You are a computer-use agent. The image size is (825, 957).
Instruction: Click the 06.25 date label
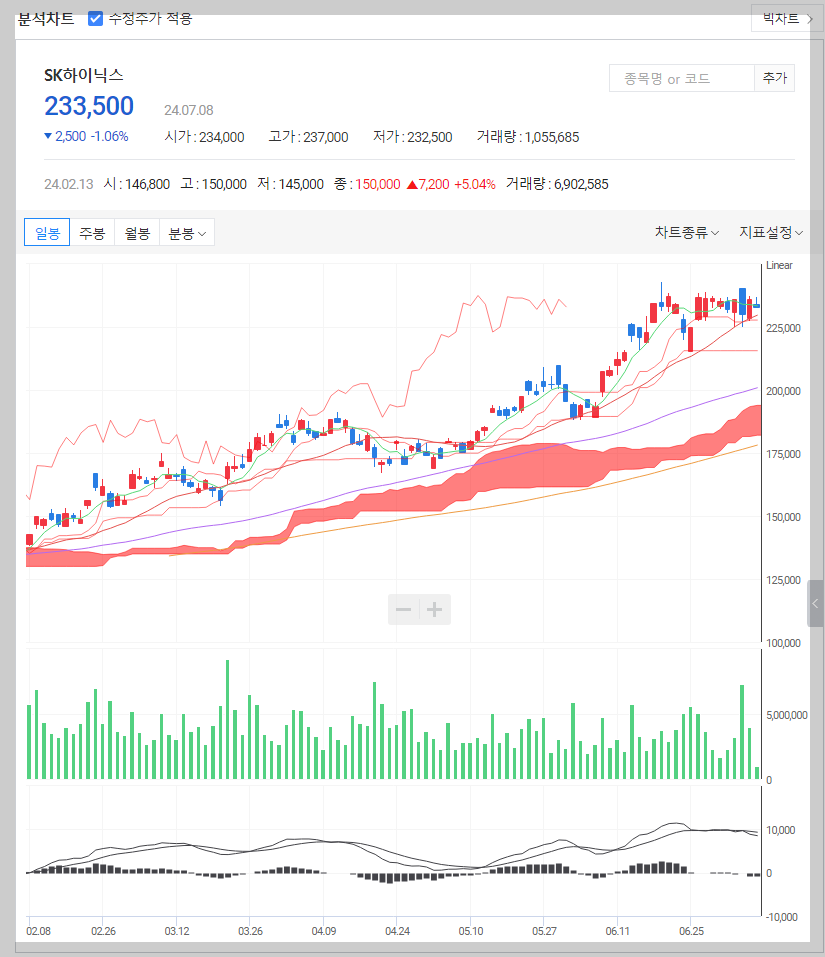point(691,931)
